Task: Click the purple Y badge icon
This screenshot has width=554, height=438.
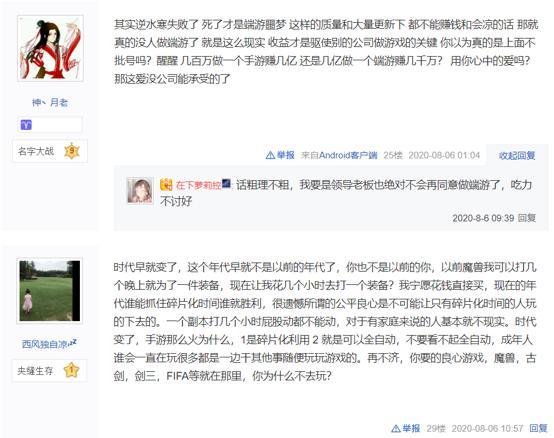Action: tap(26, 125)
